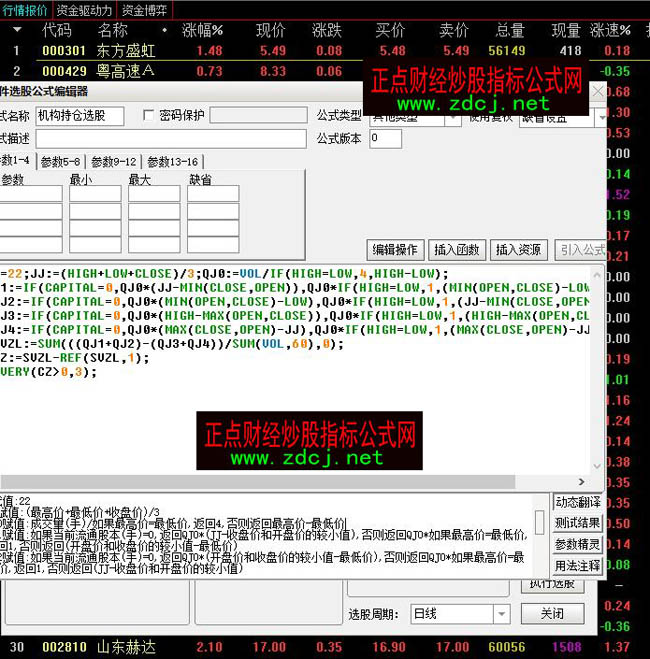Expand the 选股周期 日线 dropdown
This screenshot has width=650, height=659.
(500, 613)
